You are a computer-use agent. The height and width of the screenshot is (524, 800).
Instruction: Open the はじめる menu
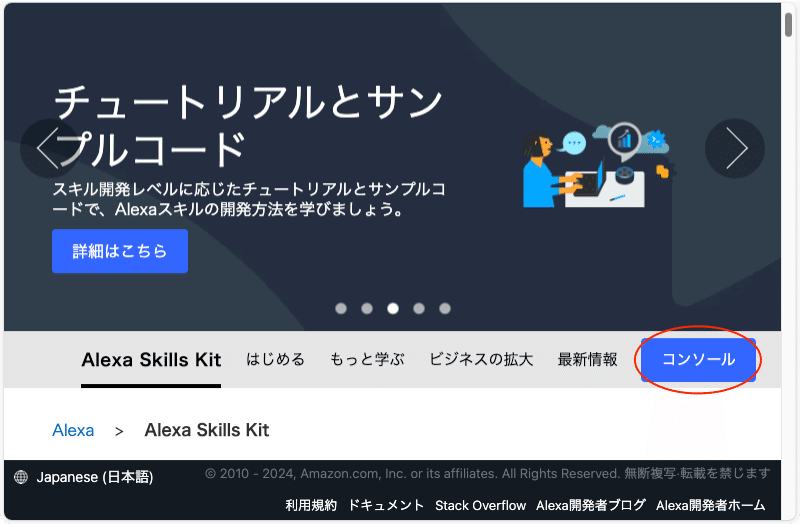coord(276,359)
